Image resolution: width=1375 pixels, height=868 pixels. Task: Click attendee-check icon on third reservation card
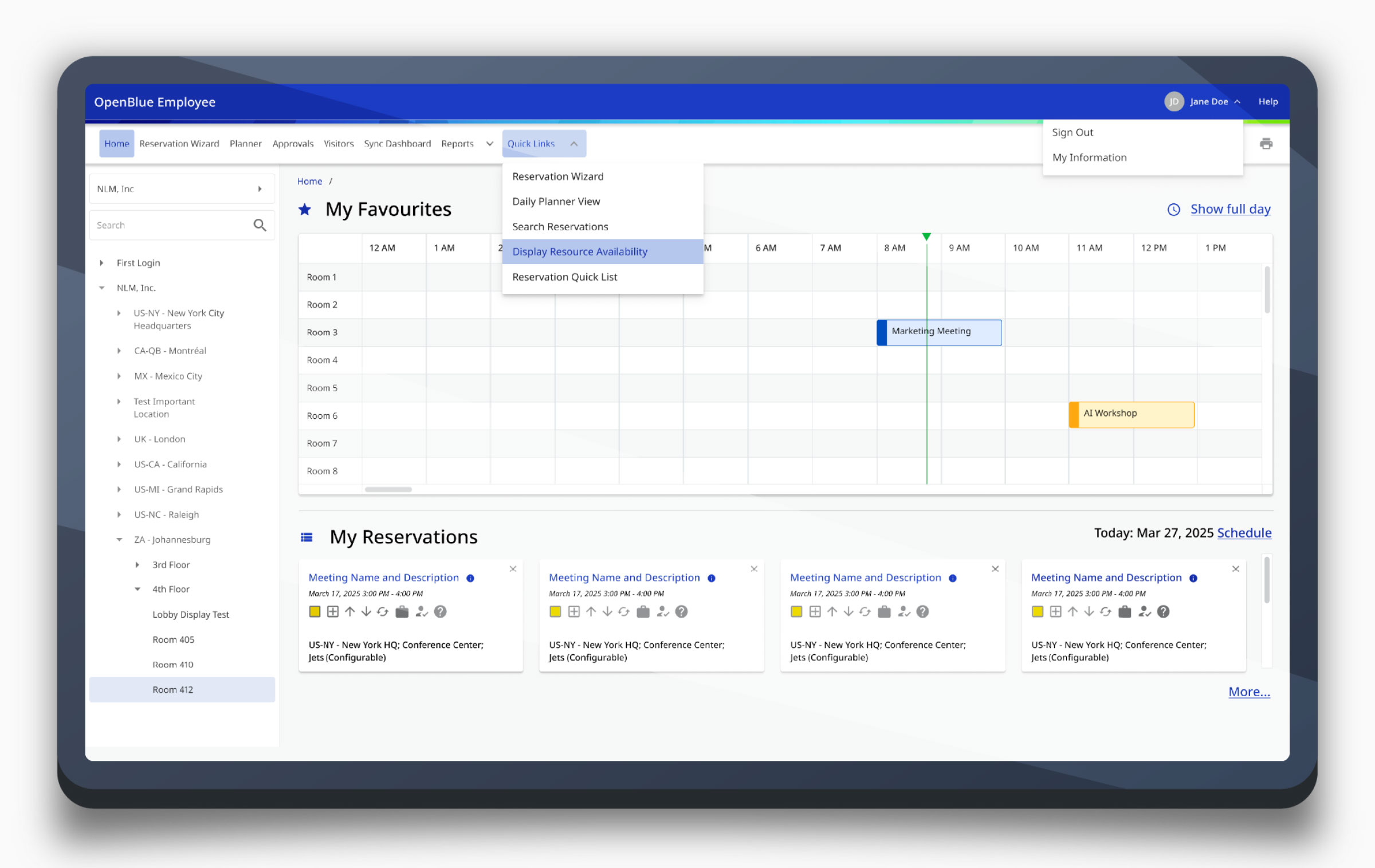point(904,612)
